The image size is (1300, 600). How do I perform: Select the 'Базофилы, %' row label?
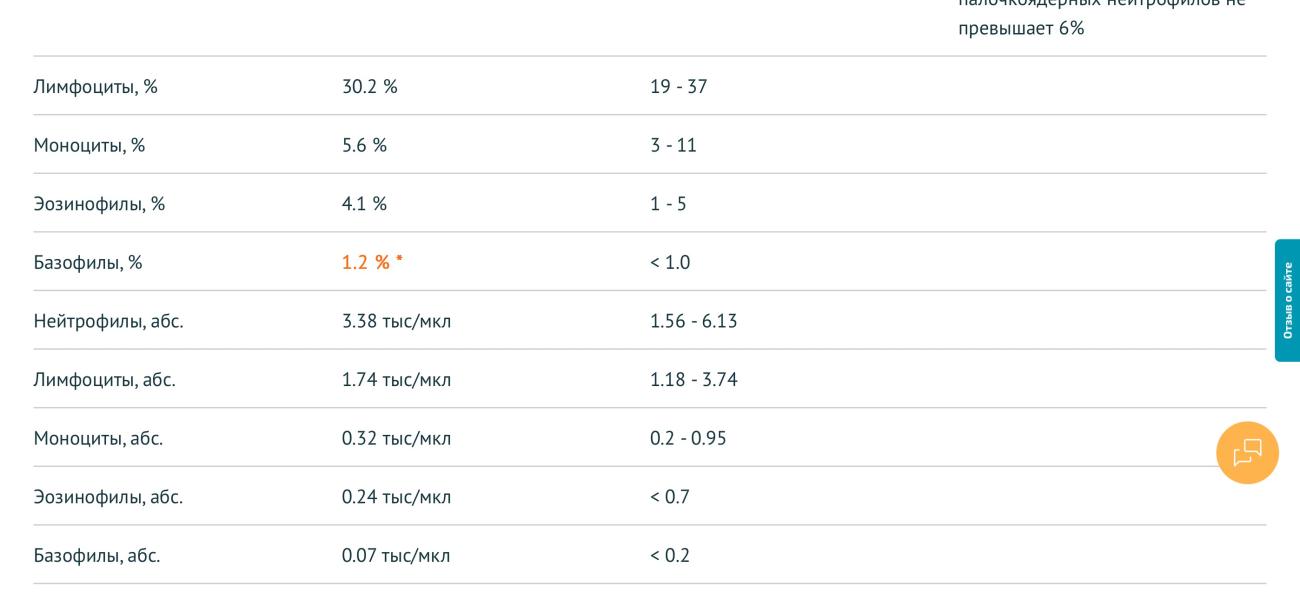click(x=88, y=262)
